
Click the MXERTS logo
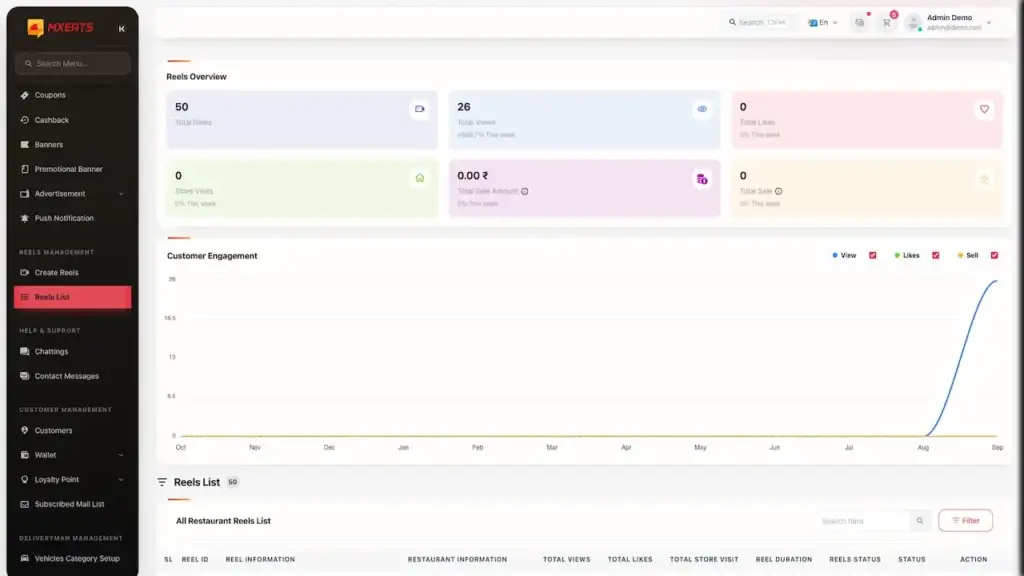point(60,27)
